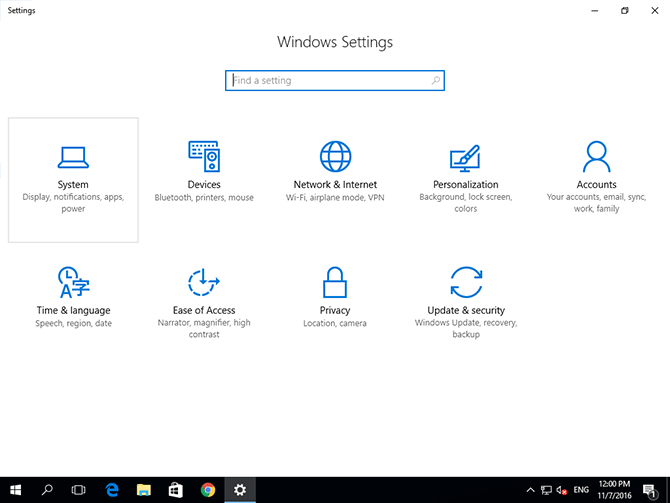Open Accounts person icon

(x=597, y=156)
